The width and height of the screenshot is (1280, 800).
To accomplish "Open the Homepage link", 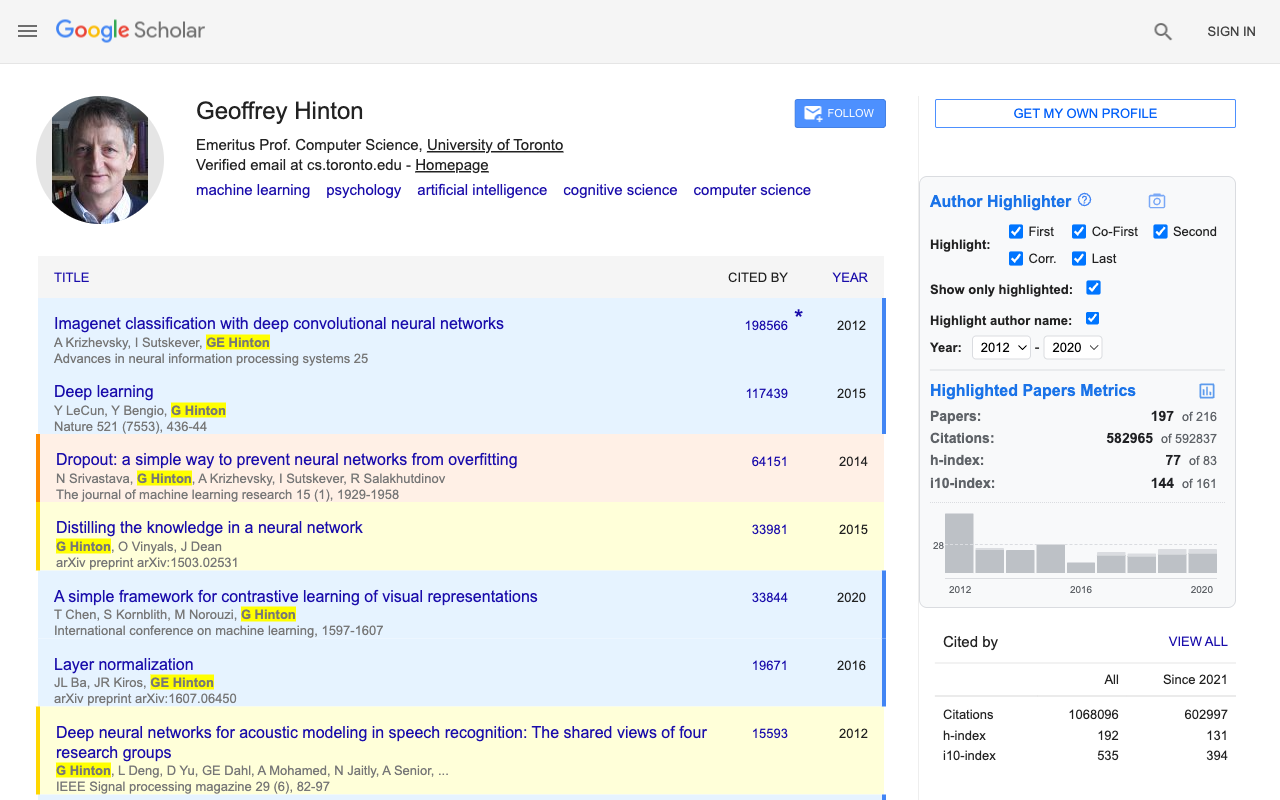I will pos(452,165).
